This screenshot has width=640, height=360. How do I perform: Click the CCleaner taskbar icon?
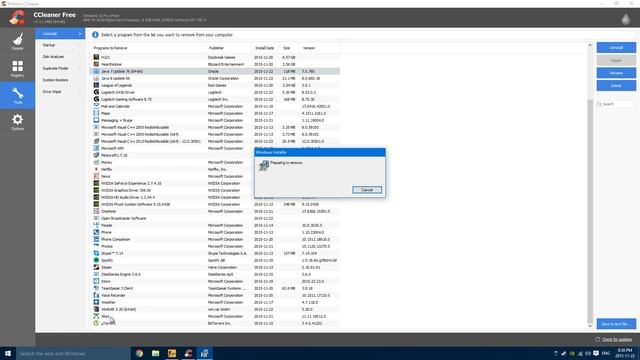click(x=188, y=353)
